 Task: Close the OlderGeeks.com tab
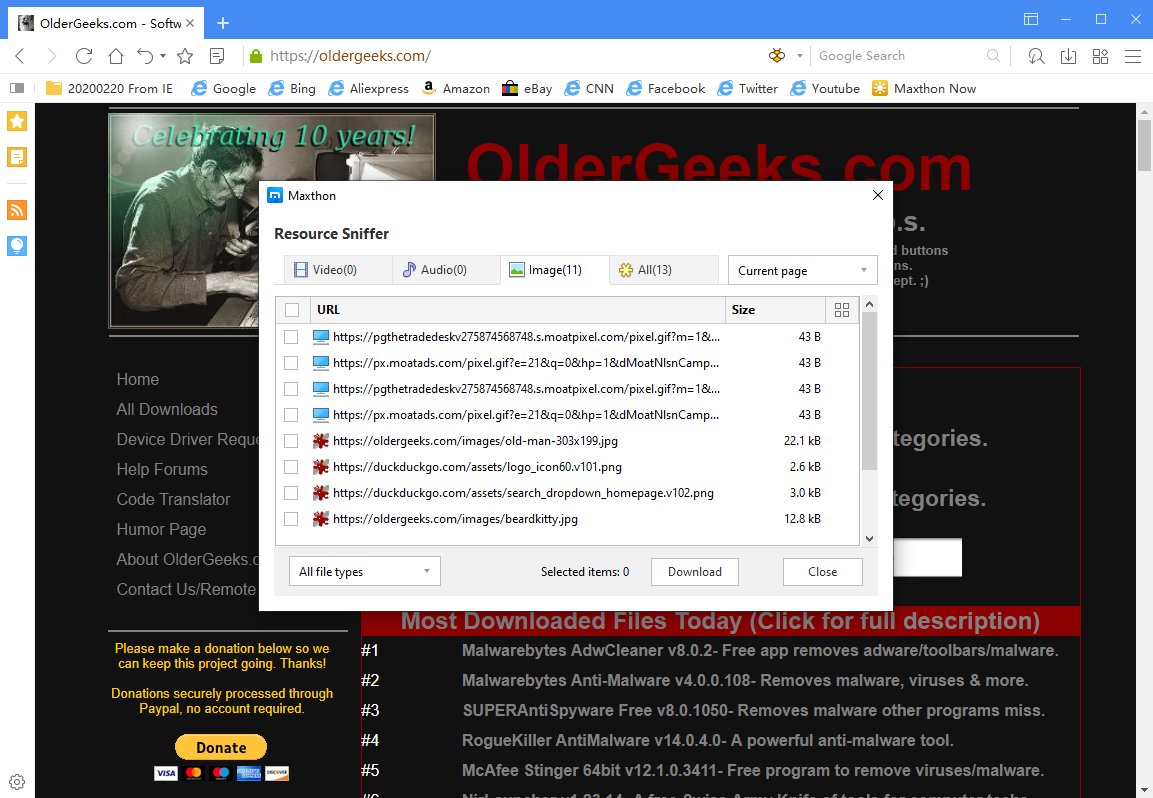click(190, 24)
